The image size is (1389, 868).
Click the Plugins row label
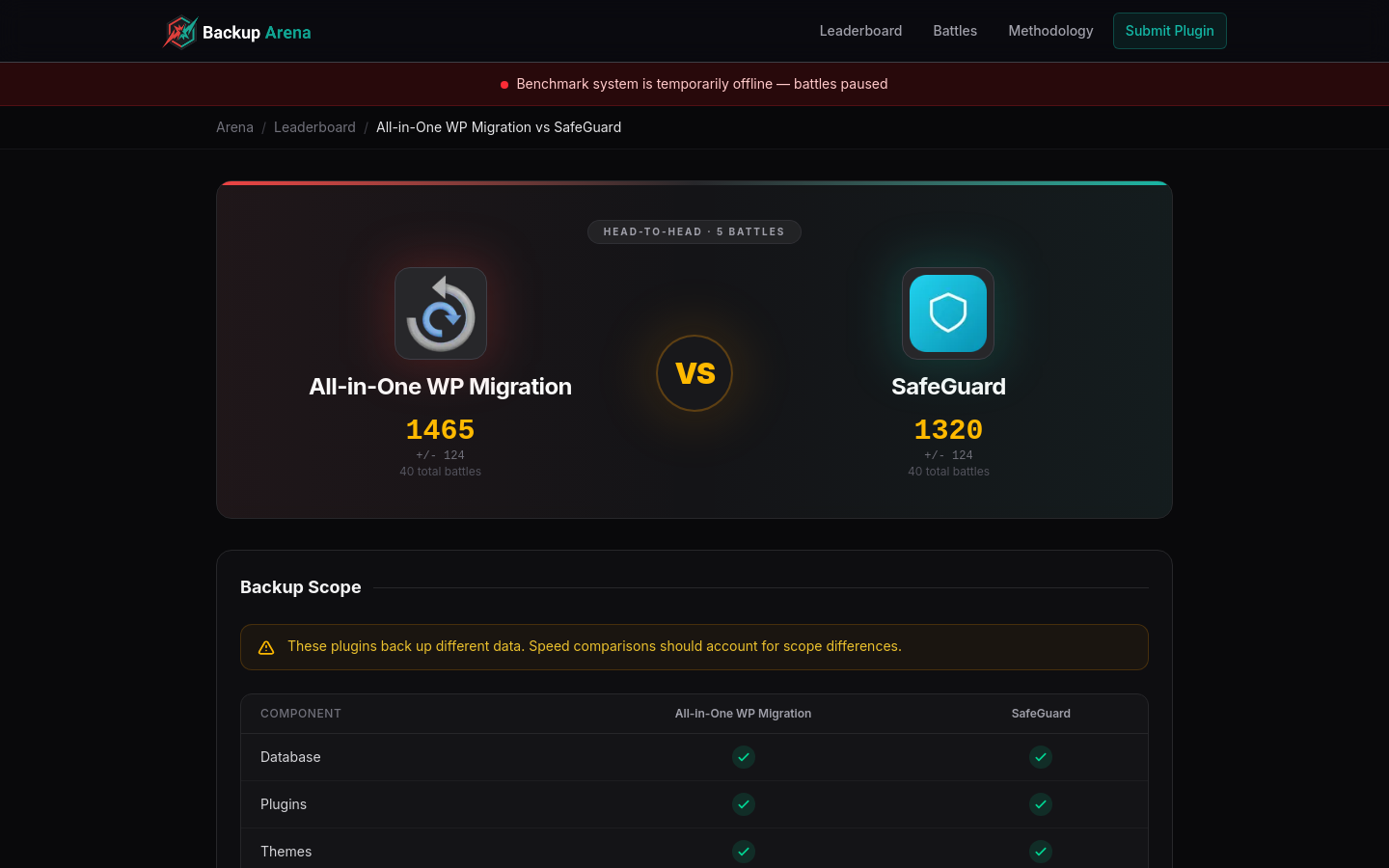284,804
